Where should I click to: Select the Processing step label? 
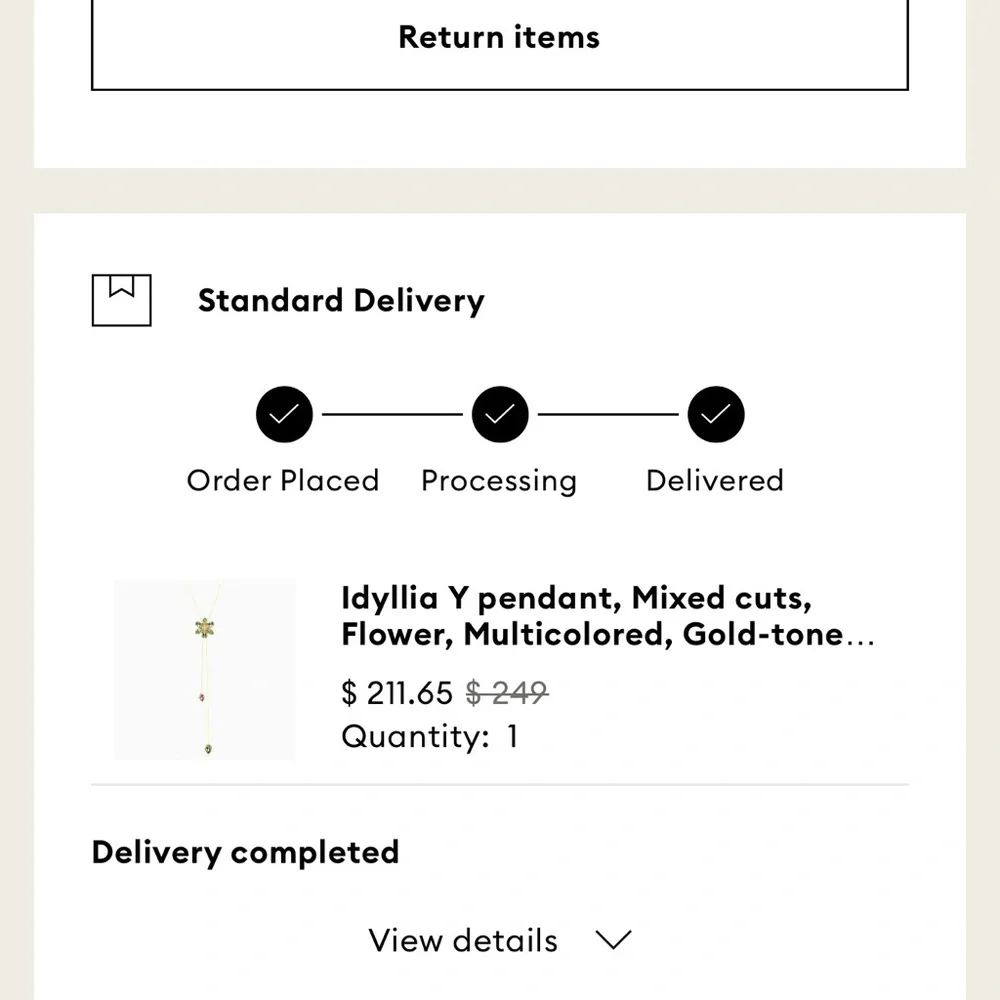(499, 481)
